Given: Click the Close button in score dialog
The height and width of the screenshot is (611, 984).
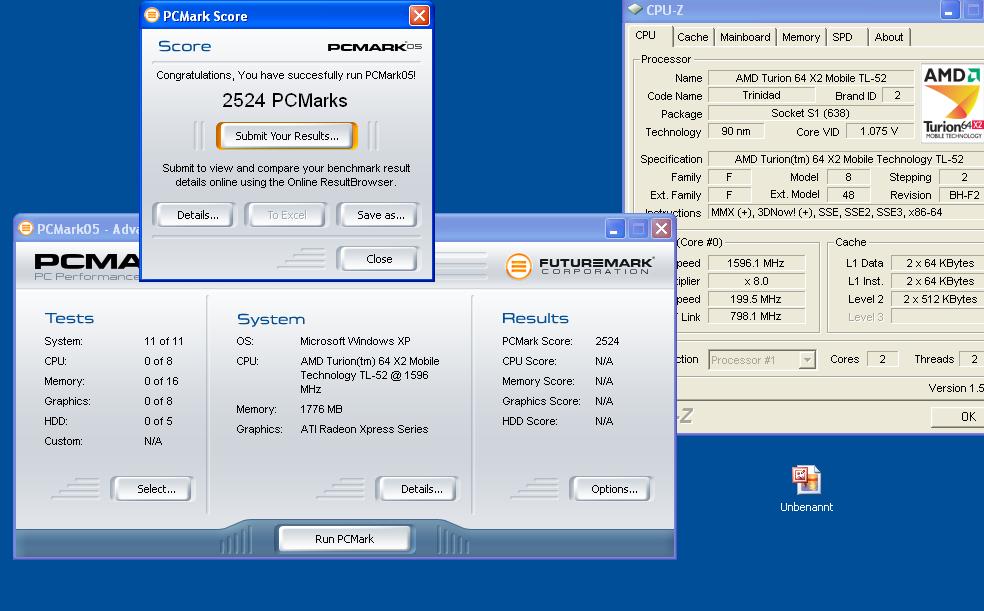Looking at the screenshot, I should tap(379, 259).
